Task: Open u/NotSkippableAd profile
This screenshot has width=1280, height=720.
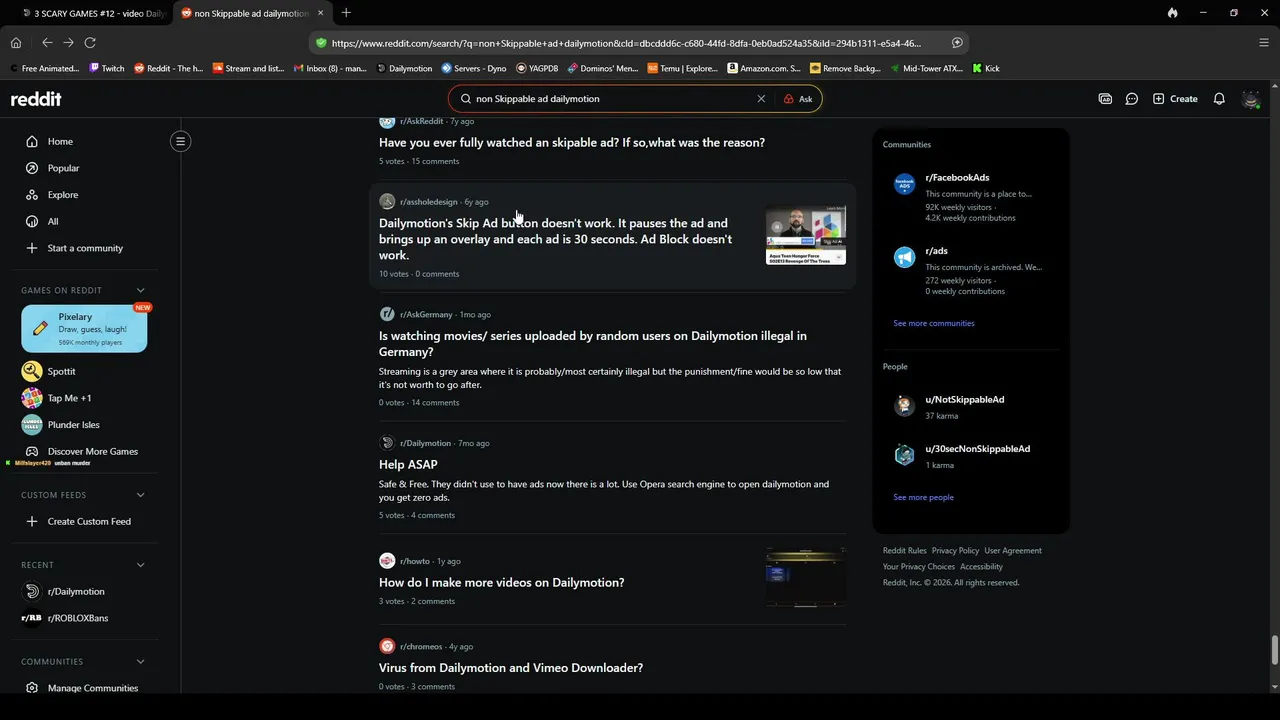Action: (964, 400)
